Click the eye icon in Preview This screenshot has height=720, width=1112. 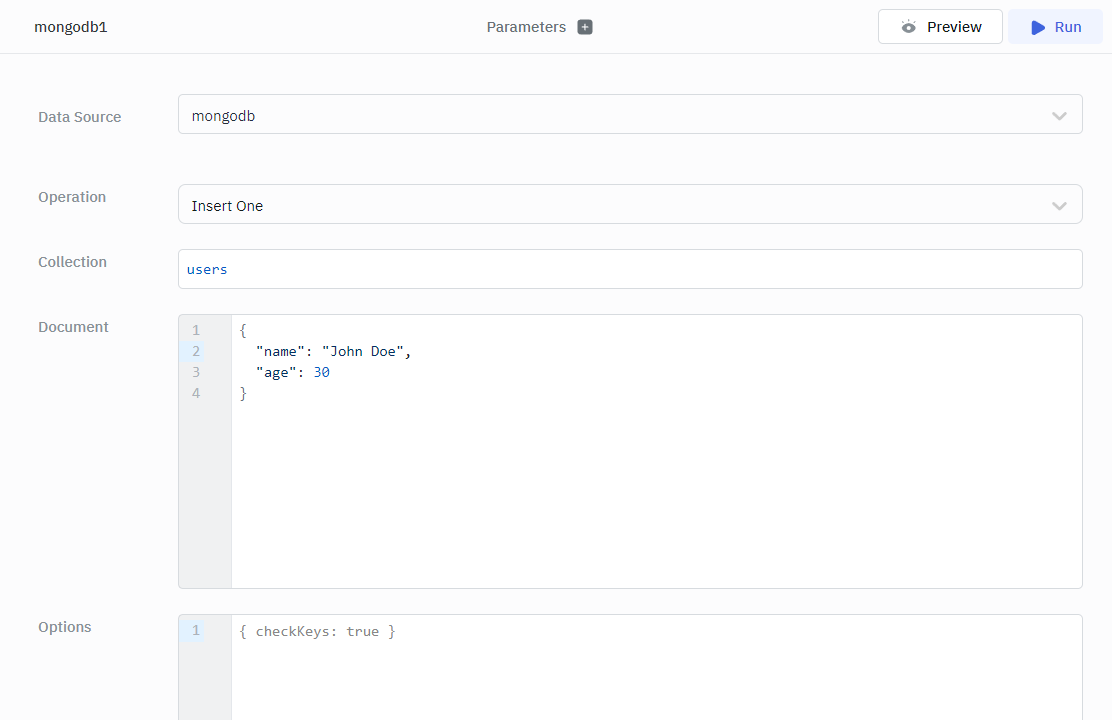pos(908,27)
